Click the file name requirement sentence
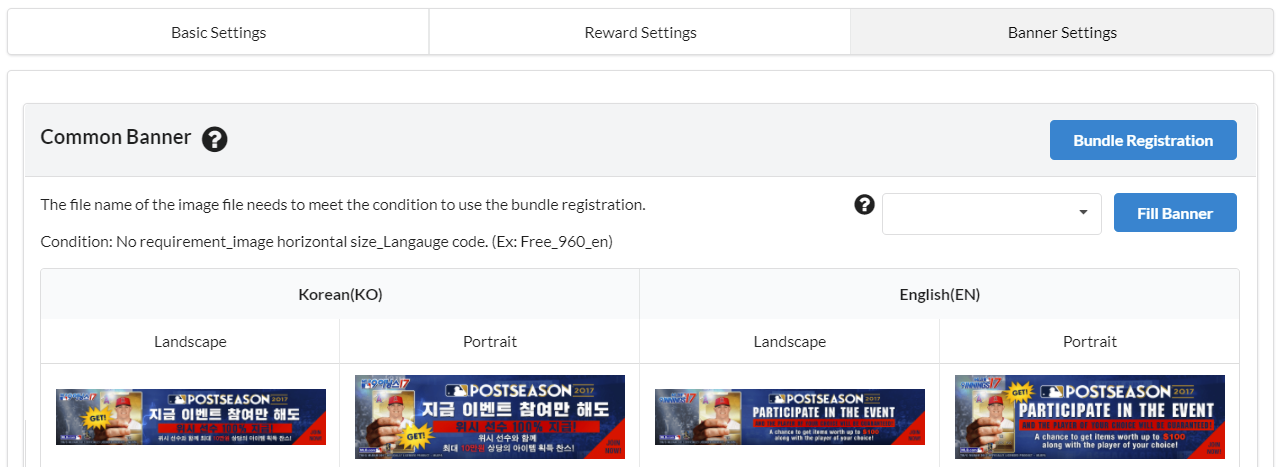This screenshot has width=1287, height=467. point(343,204)
